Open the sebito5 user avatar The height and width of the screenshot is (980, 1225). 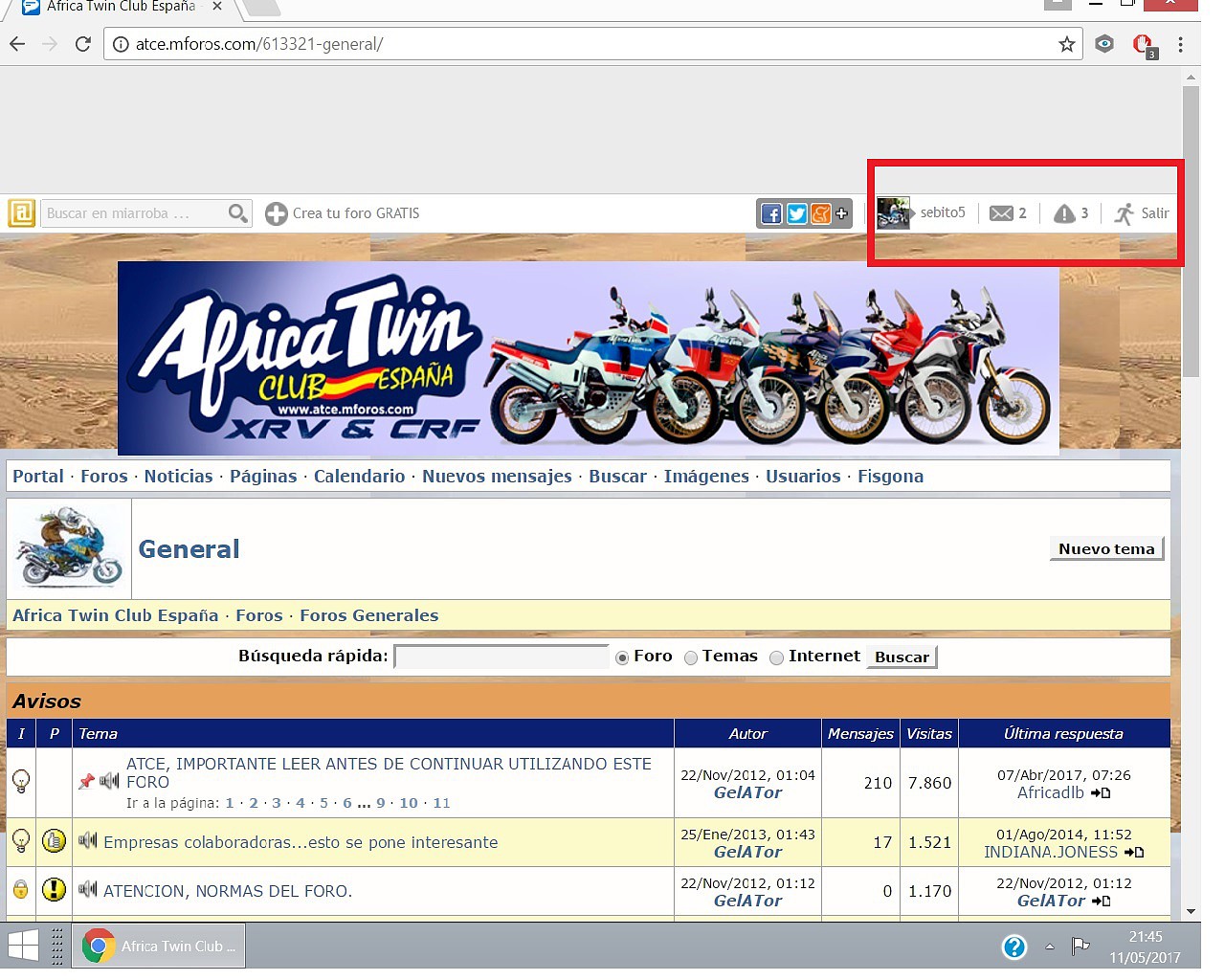click(x=893, y=212)
